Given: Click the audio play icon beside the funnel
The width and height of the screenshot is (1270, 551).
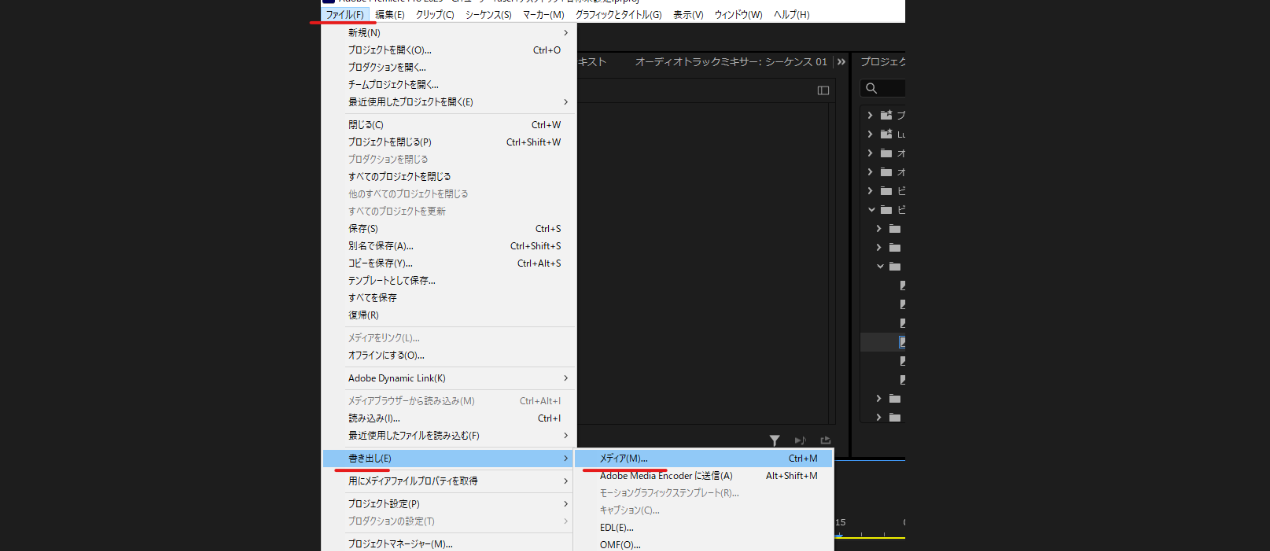Looking at the screenshot, I should tap(800, 440).
